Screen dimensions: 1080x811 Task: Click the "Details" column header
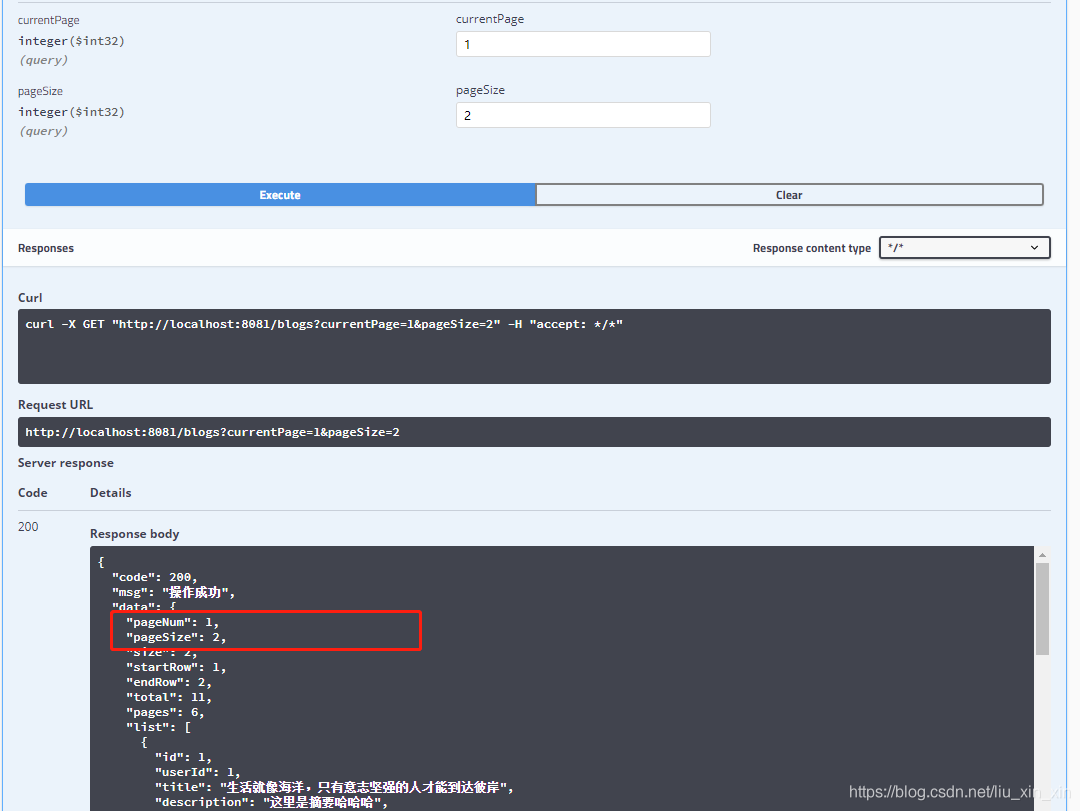click(110, 493)
